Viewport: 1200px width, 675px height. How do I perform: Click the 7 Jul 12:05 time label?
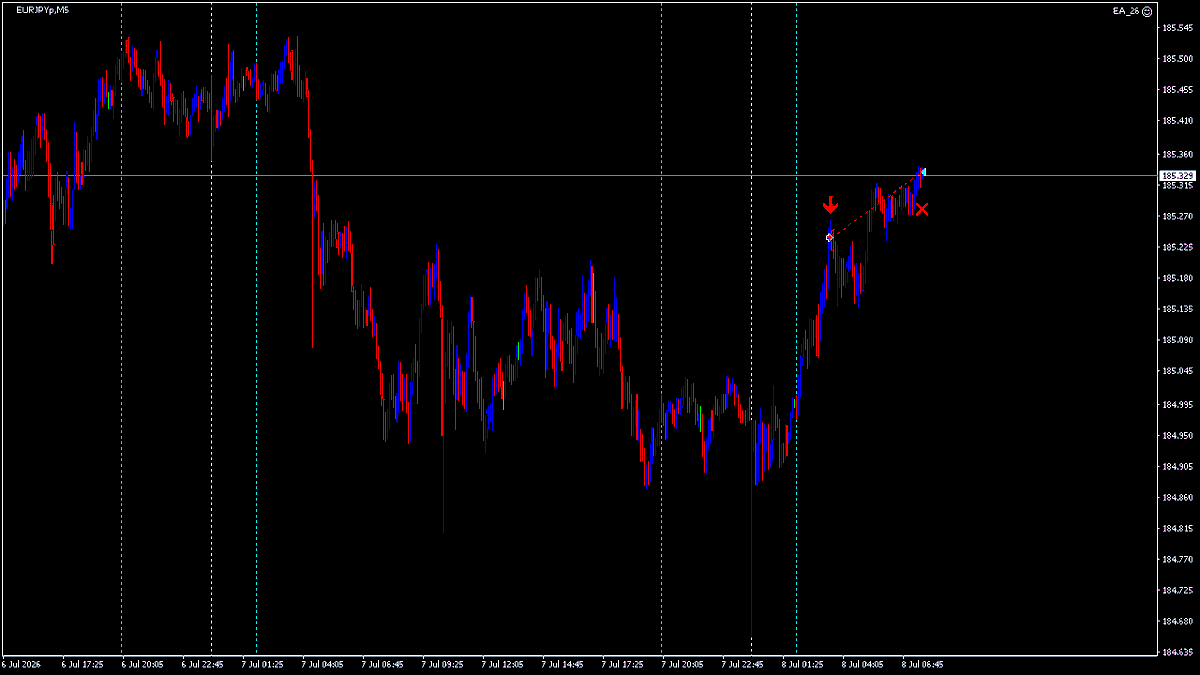[x=501, y=663]
